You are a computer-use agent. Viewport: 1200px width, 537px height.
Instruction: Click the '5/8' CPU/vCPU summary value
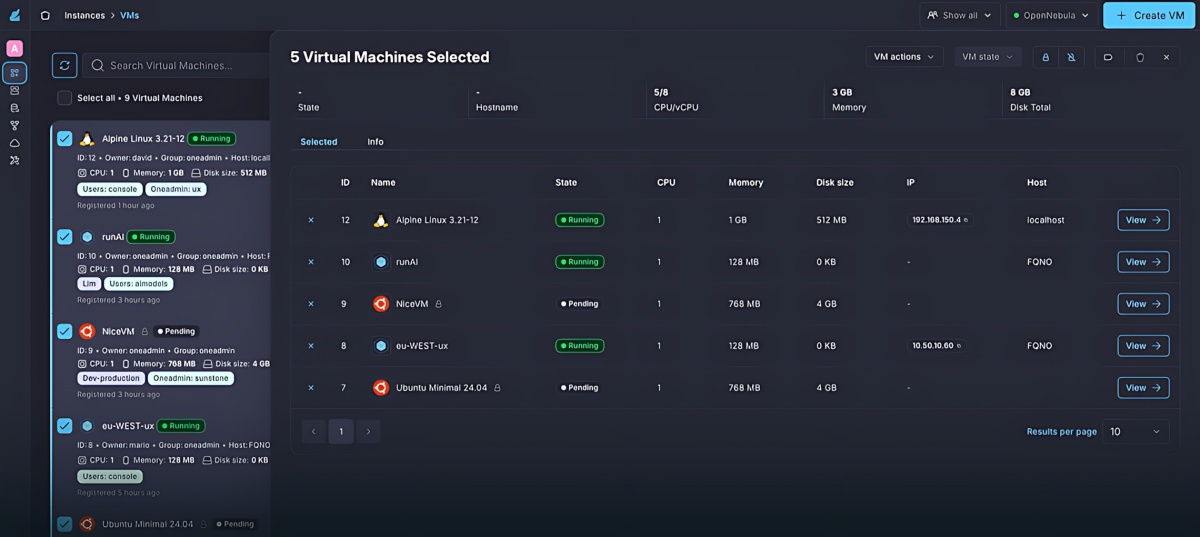pyautogui.click(x=661, y=92)
